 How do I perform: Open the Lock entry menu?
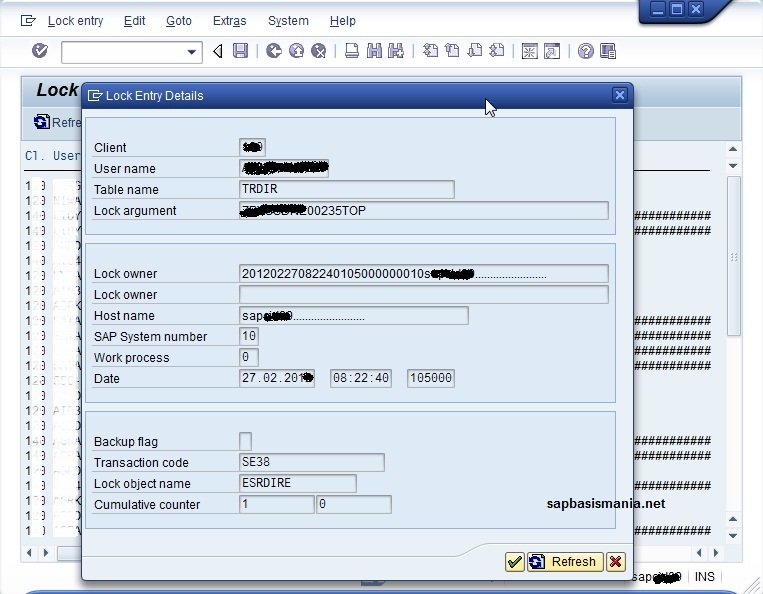pyautogui.click(x=75, y=21)
